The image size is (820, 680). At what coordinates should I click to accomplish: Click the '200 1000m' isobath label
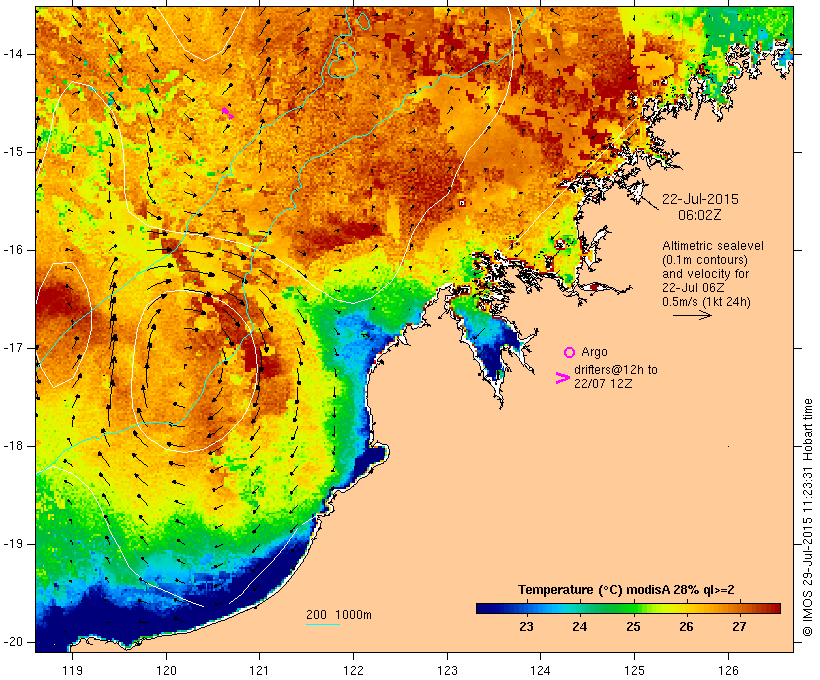(x=339, y=615)
